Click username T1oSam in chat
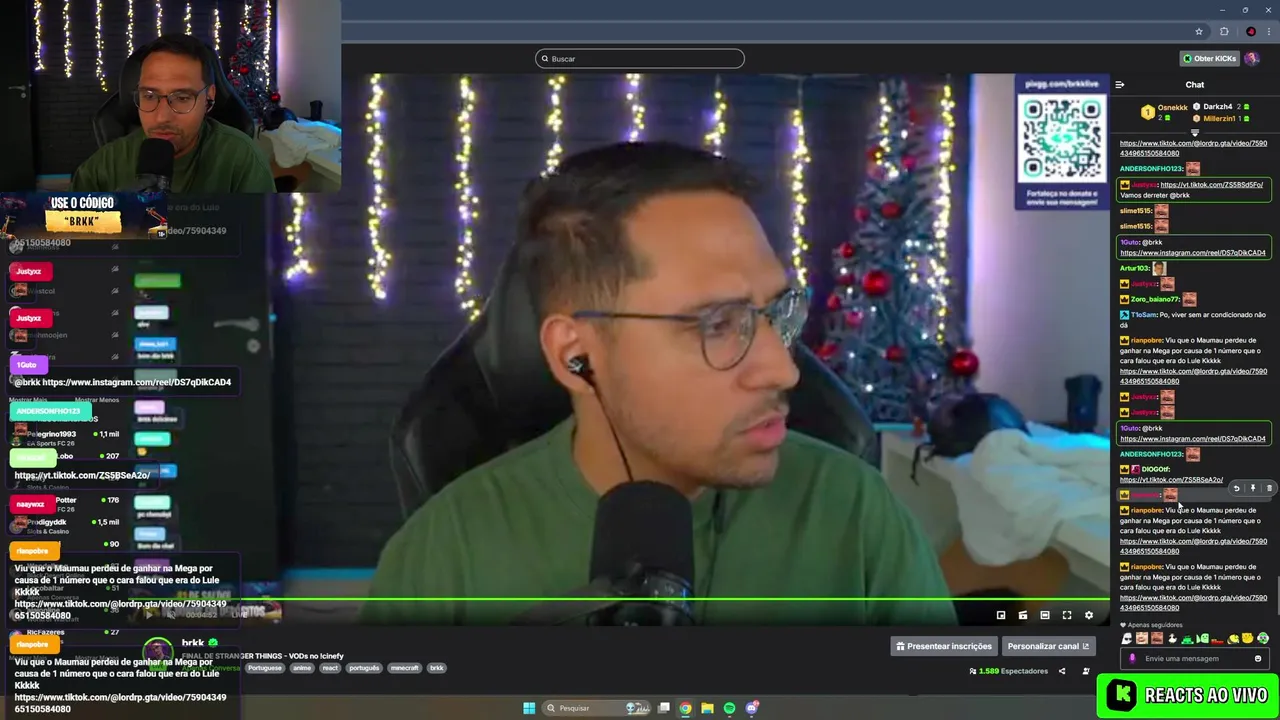The height and width of the screenshot is (720, 1280). (1143, 315)
